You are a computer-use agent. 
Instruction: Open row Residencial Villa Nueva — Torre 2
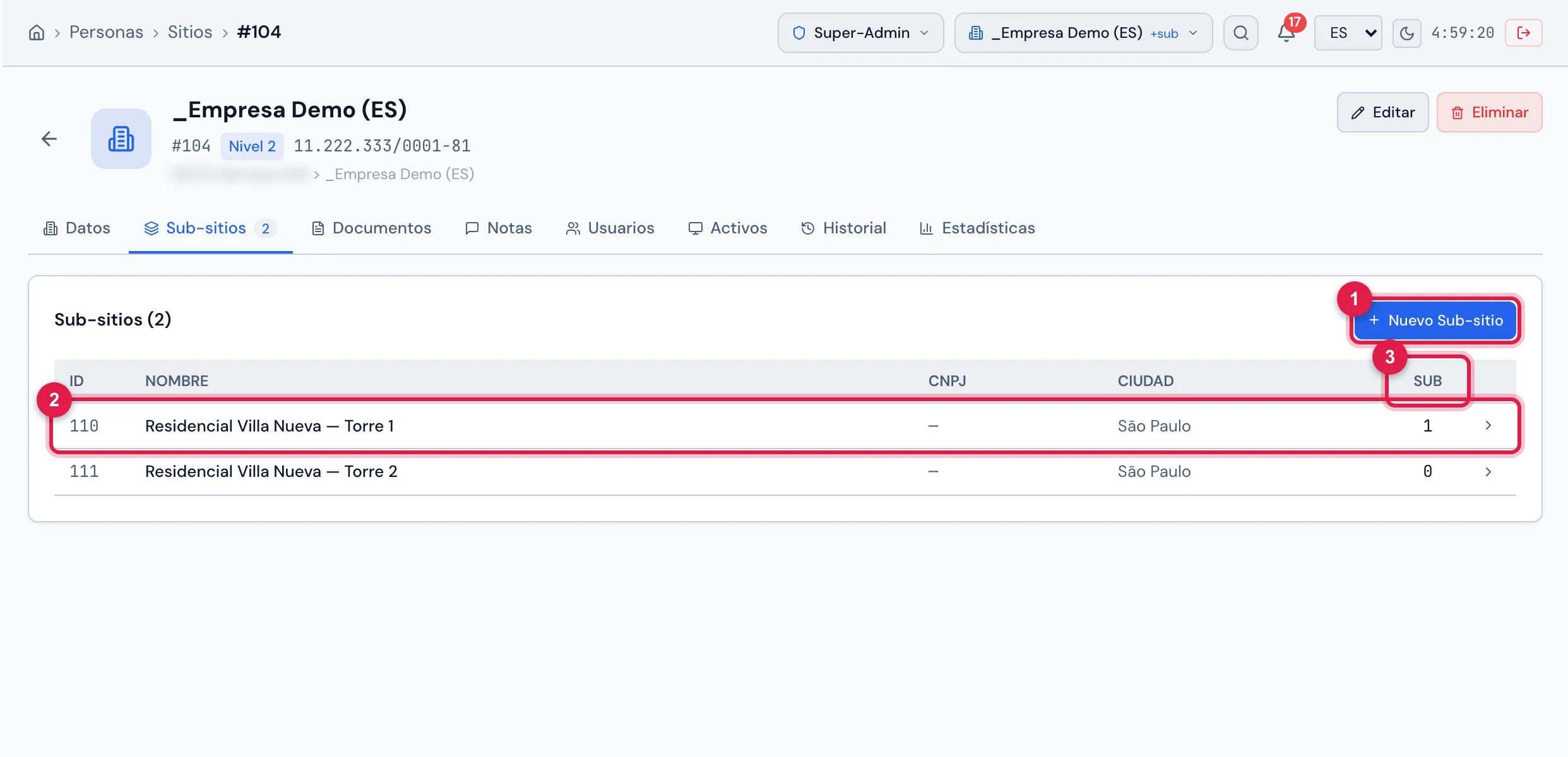pos(785,471)
